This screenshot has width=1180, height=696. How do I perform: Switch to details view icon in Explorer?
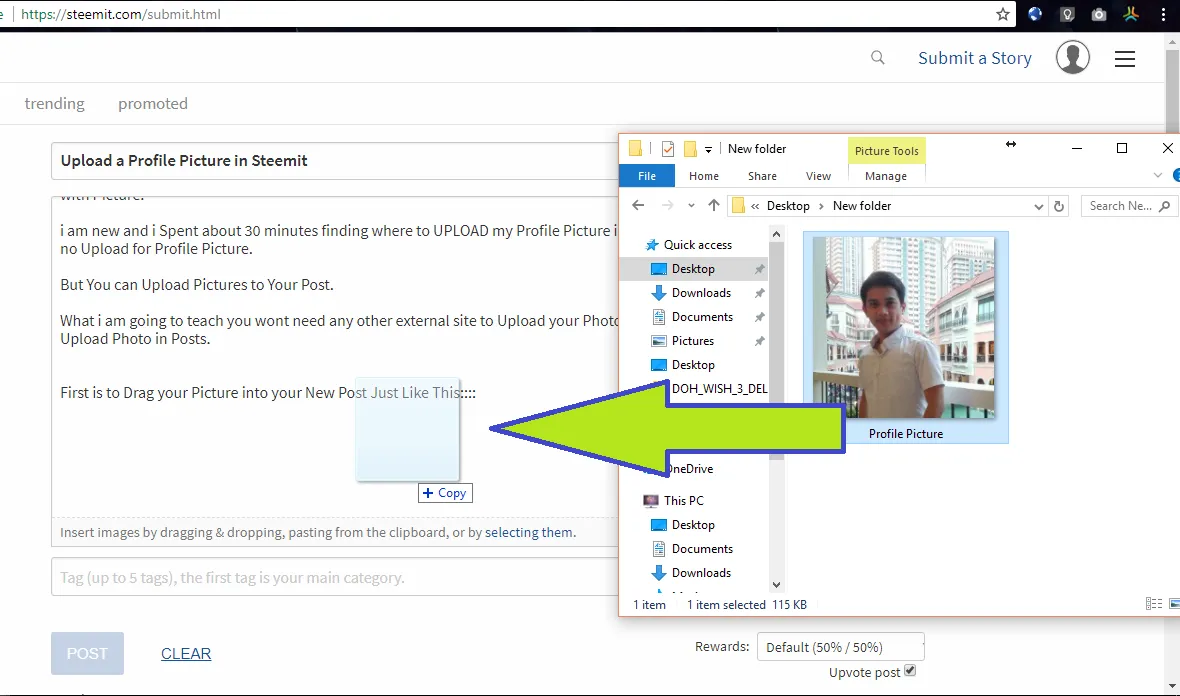(1154, 603)
